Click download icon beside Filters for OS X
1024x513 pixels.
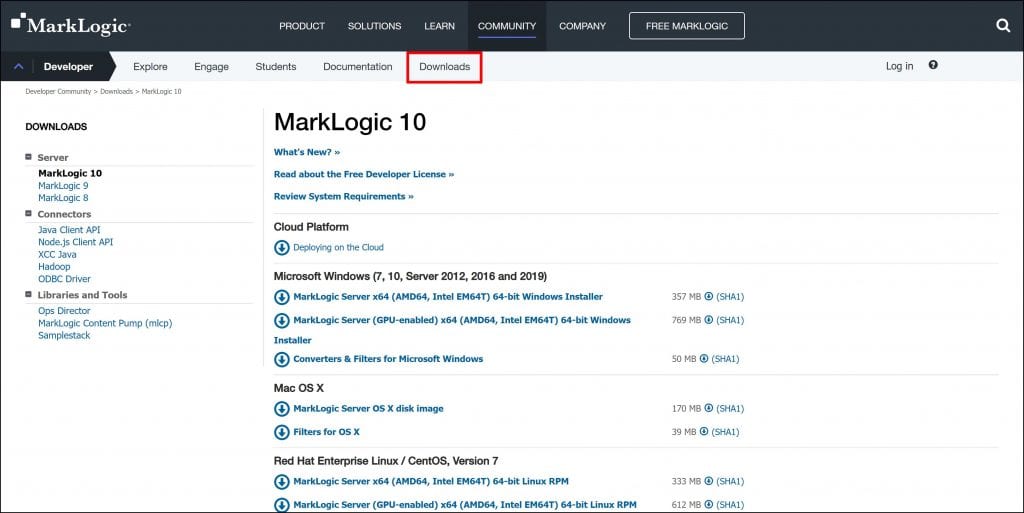click(x=282, y=432)
